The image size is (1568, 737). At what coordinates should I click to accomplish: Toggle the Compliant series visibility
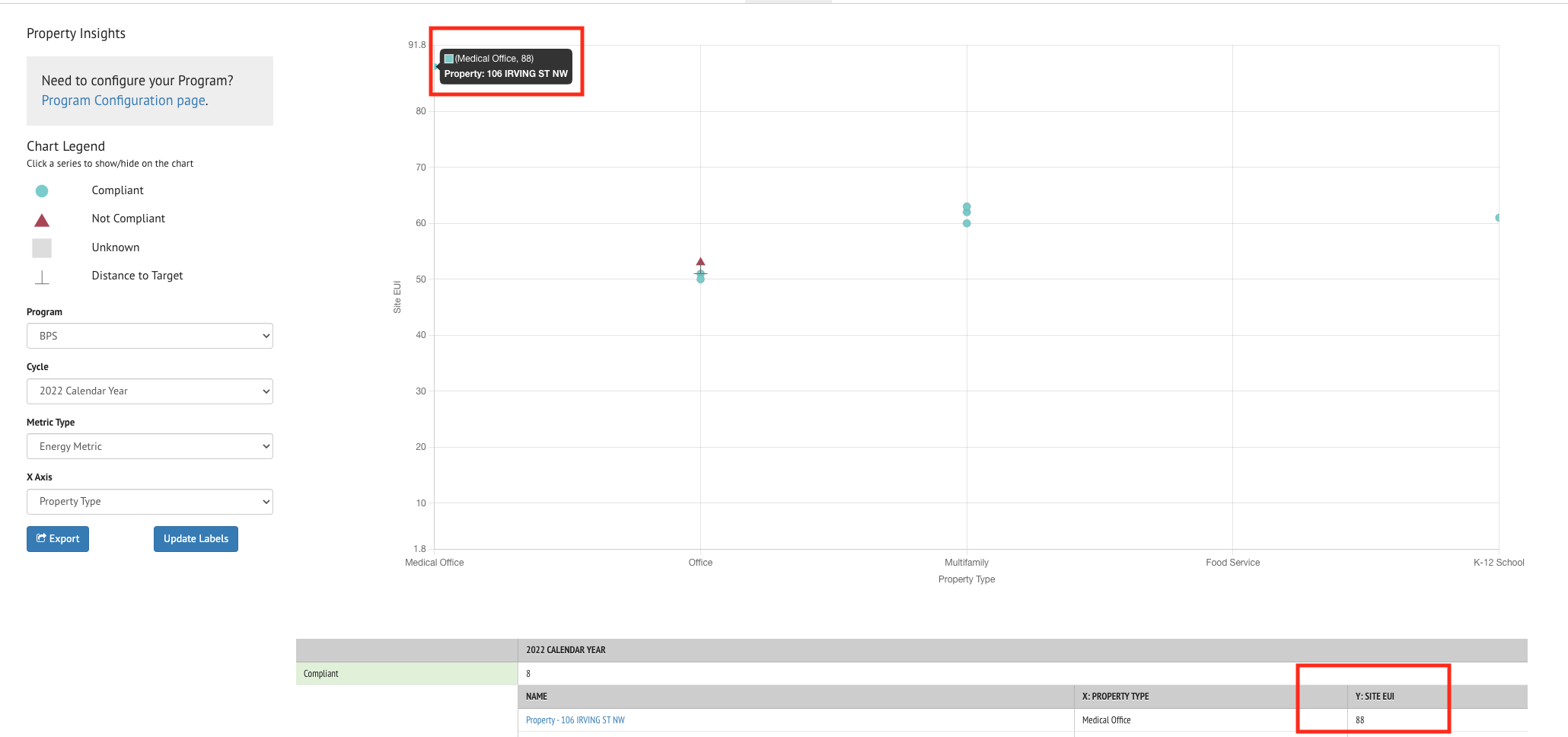(x=117, y=190)
